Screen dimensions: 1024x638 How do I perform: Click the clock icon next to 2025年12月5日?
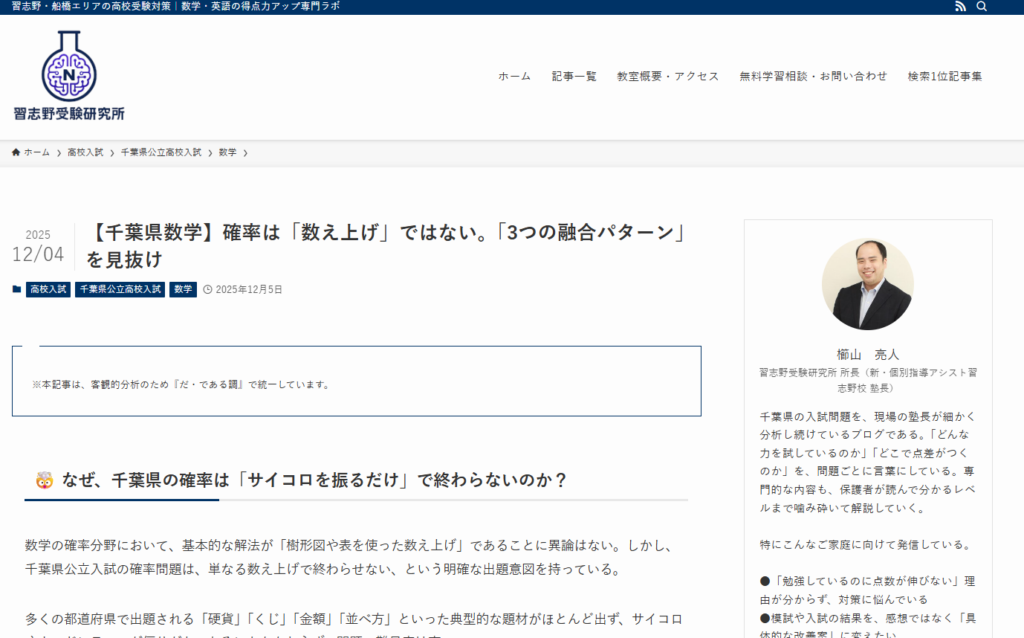(208, 289)
